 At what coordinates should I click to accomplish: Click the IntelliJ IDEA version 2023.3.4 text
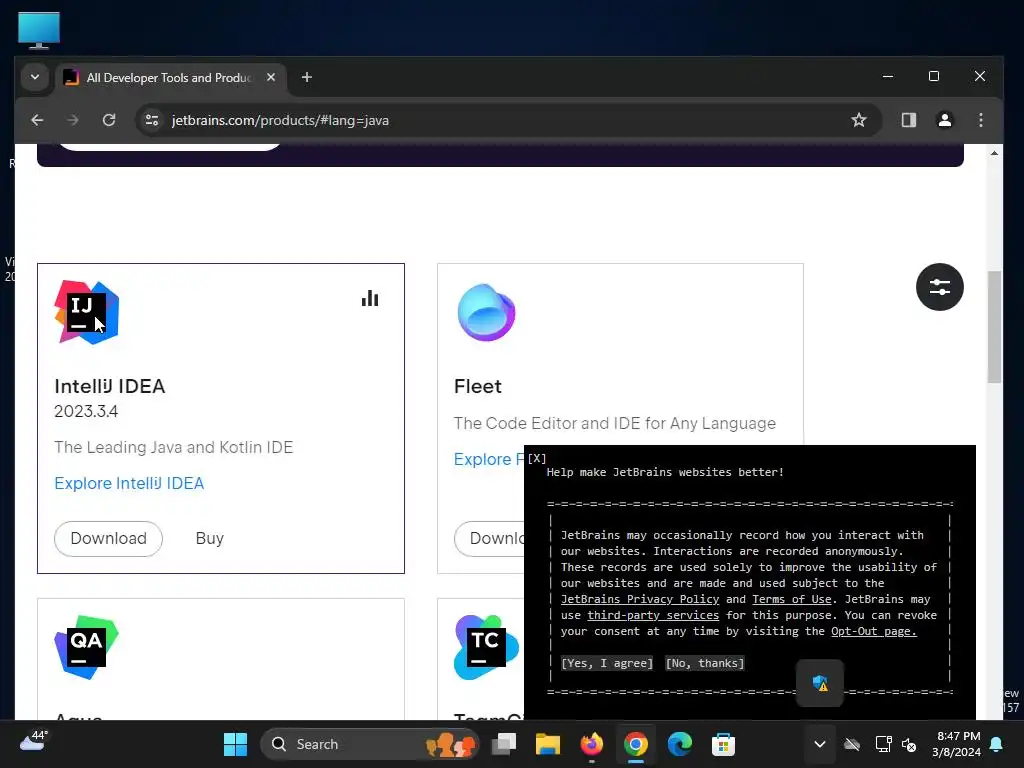[86, 411]
